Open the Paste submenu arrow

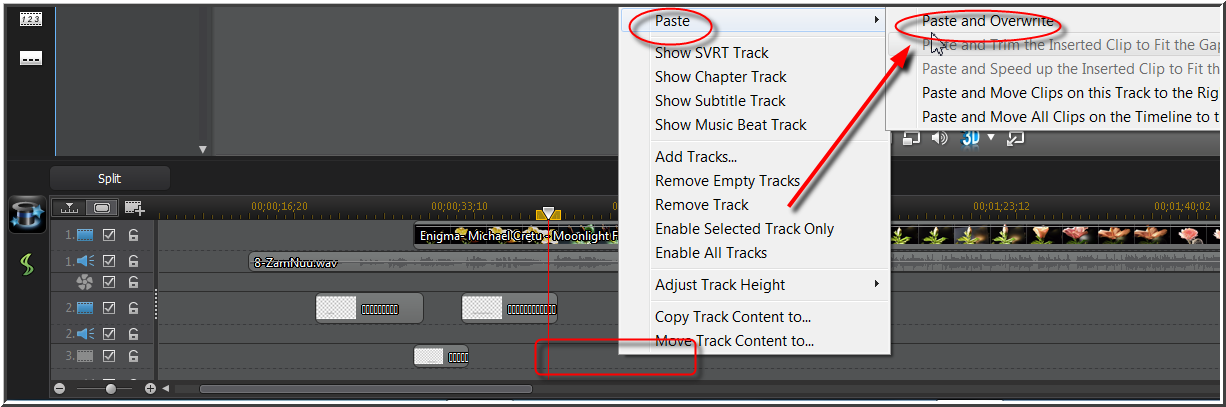pyautogui.click(x=876, y=20)
